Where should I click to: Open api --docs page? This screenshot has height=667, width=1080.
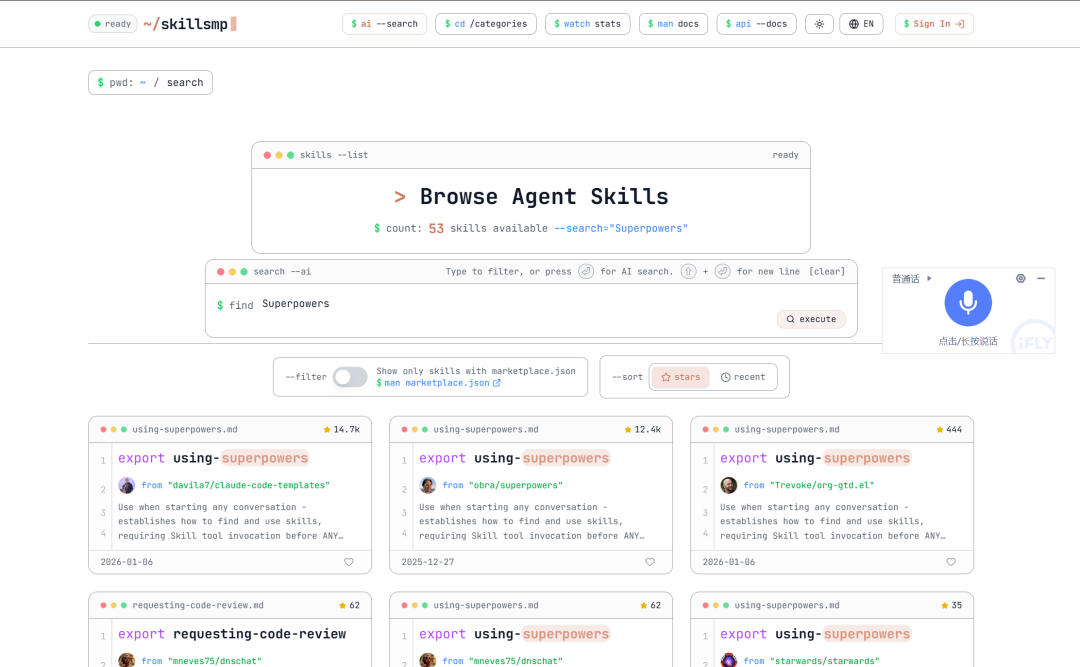click(756, 24)
